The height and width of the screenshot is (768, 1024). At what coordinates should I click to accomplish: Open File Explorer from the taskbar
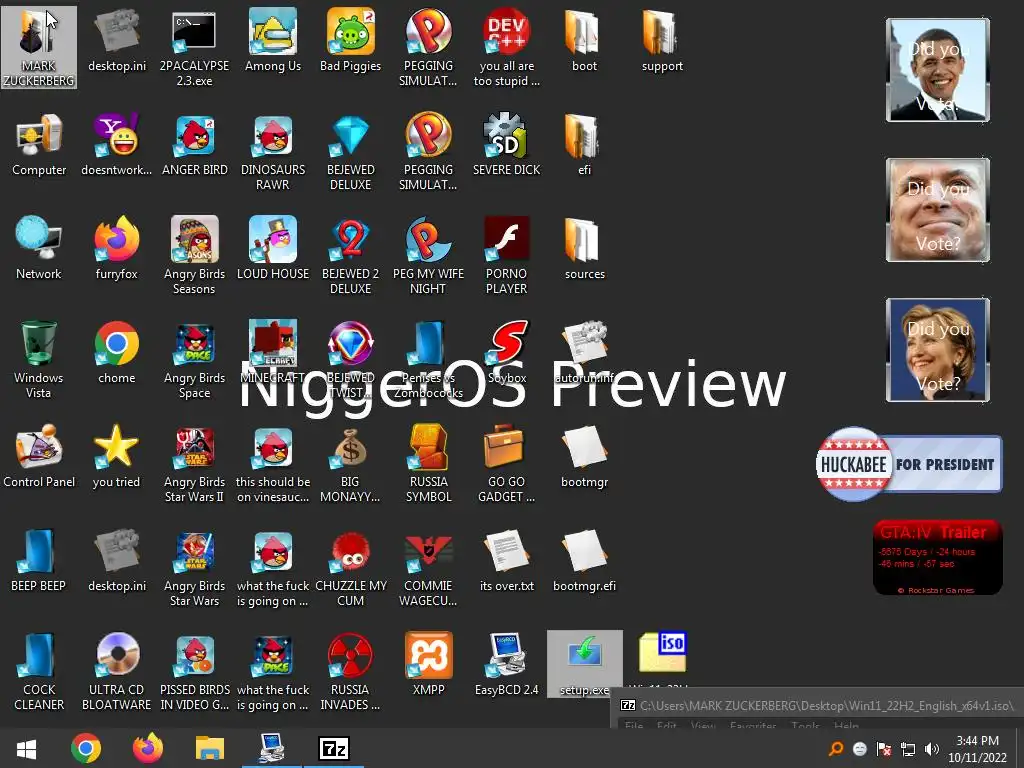click(210, 748)
